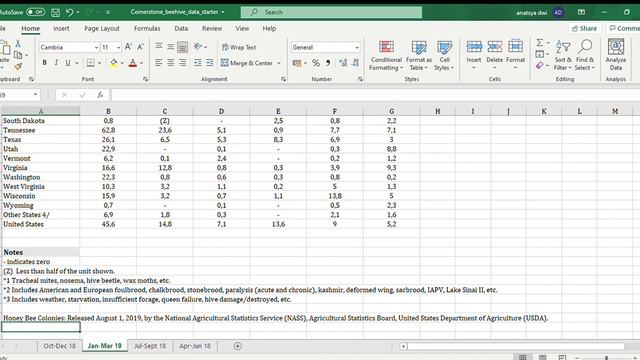Go to the Data tab
640x360 pixels.
[x=181, y=29]
